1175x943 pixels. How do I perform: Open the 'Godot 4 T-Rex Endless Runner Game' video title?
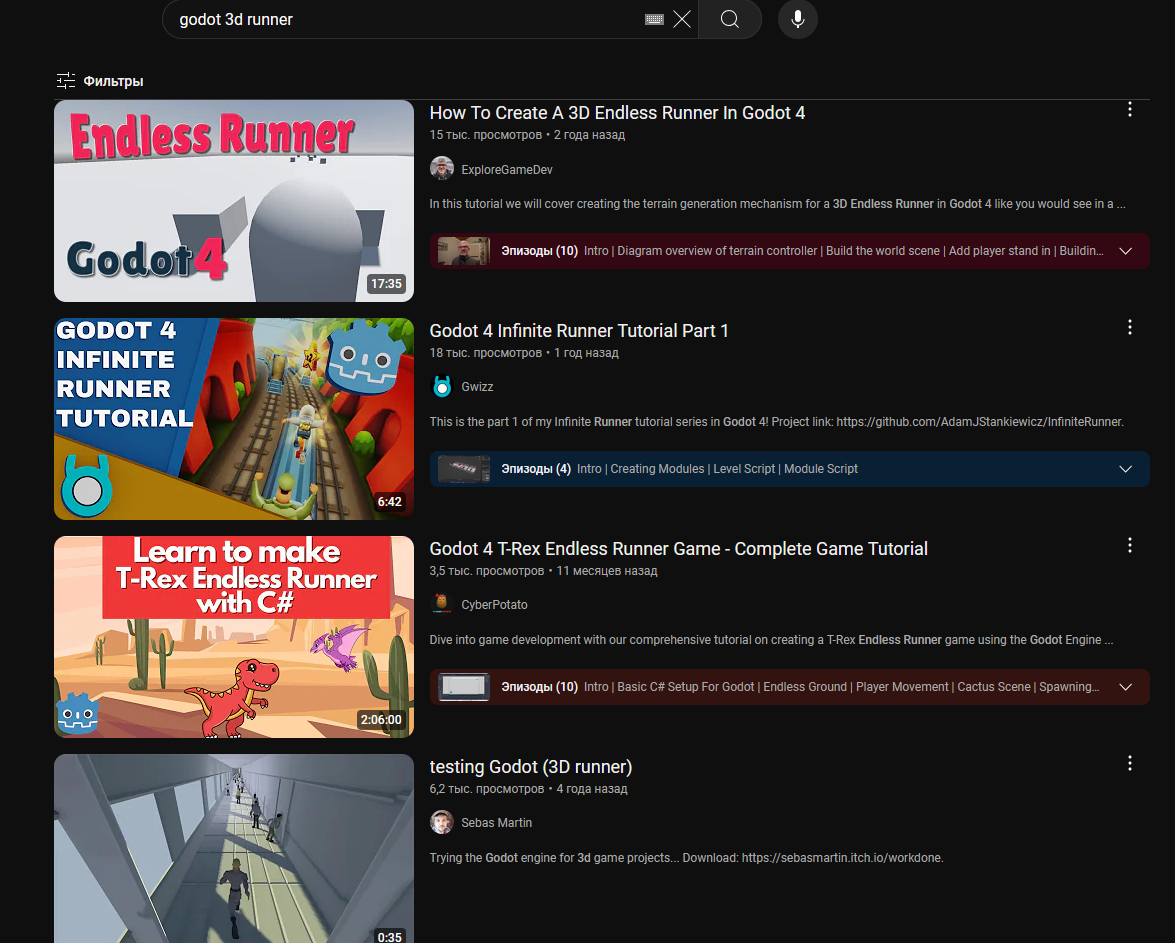(678, 549)
